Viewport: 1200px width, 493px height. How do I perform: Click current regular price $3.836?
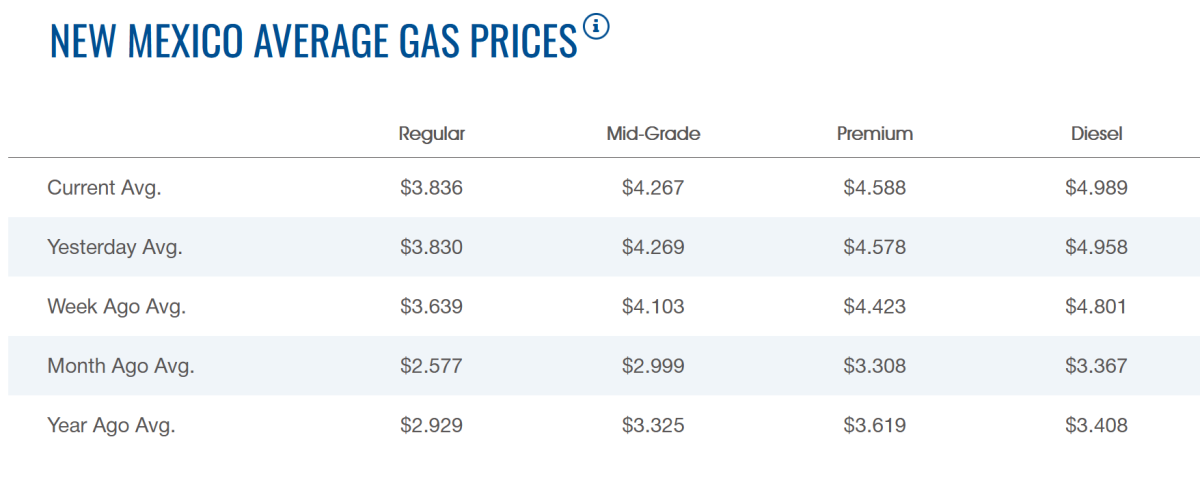point(431,187)
